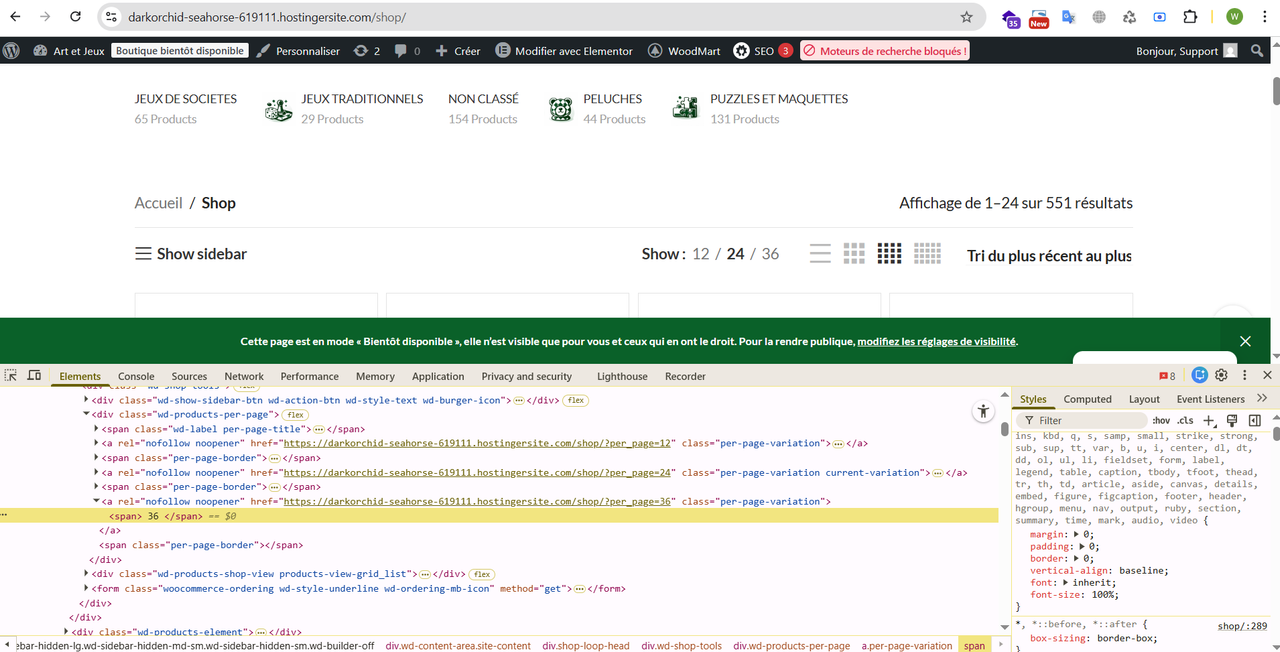Open the DevTools AI assistance icon
This screenshot has width=1280, height=652.
(1200, 376)
